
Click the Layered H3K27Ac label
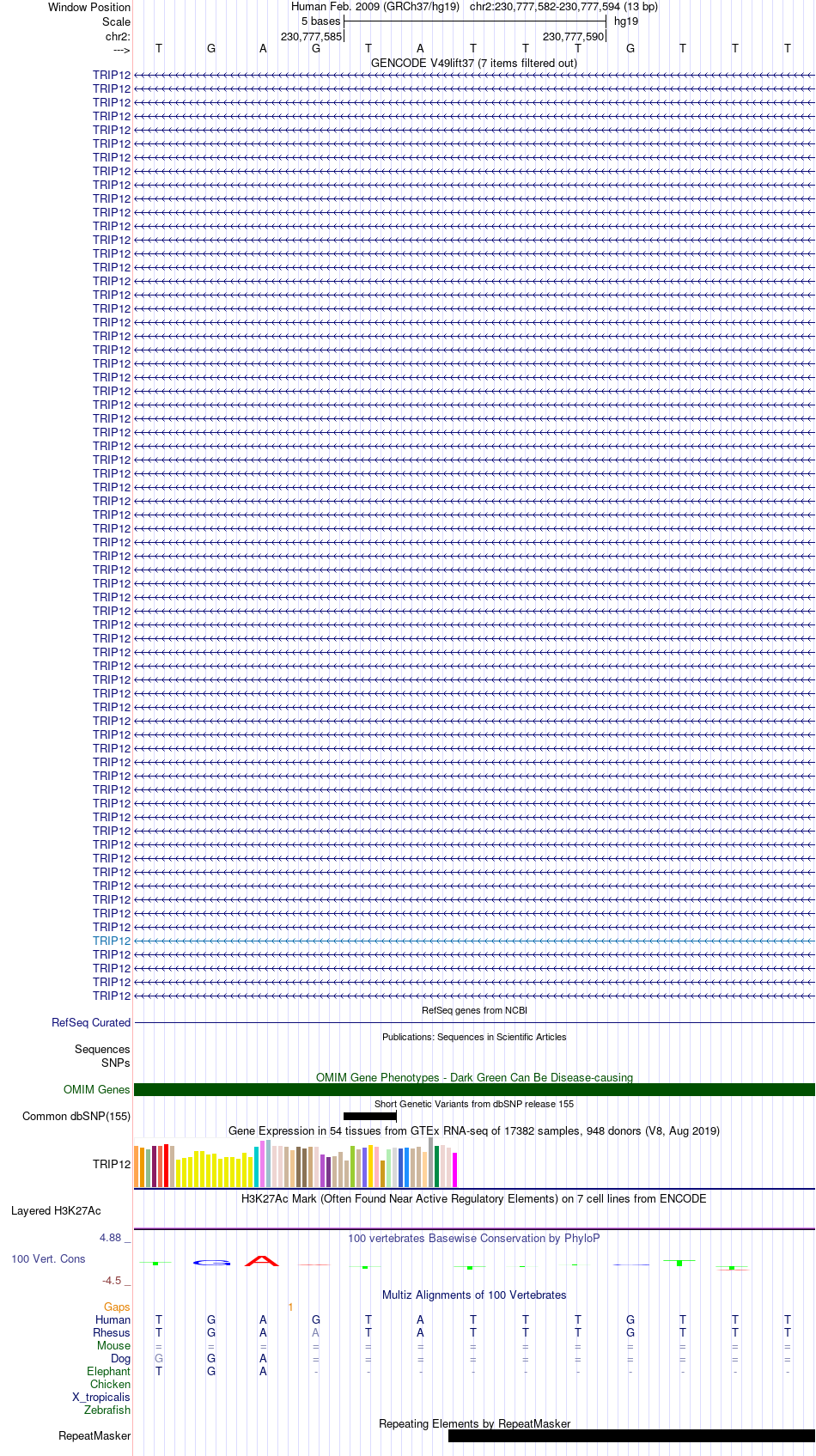click(x=56, y=1210)
